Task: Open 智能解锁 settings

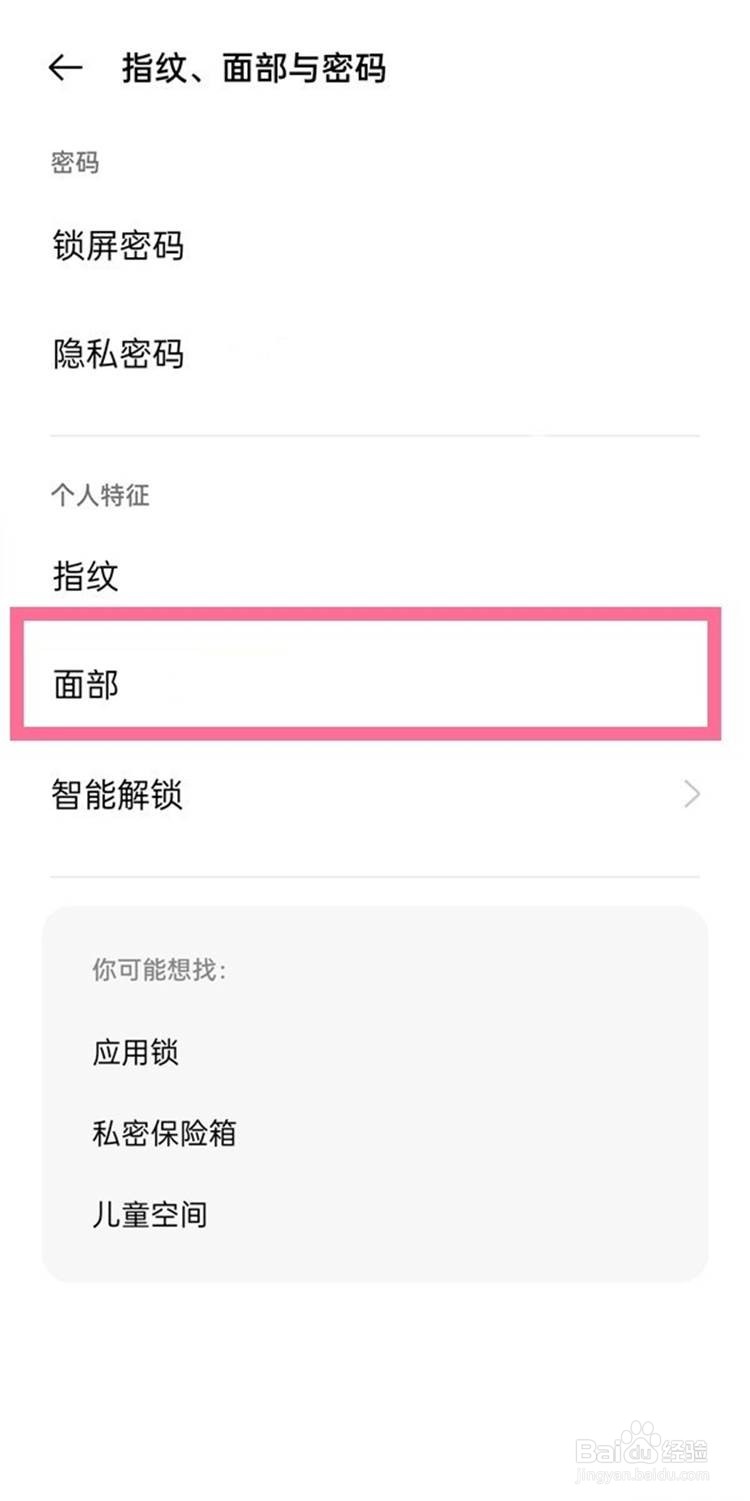Action: pos(118,796)
